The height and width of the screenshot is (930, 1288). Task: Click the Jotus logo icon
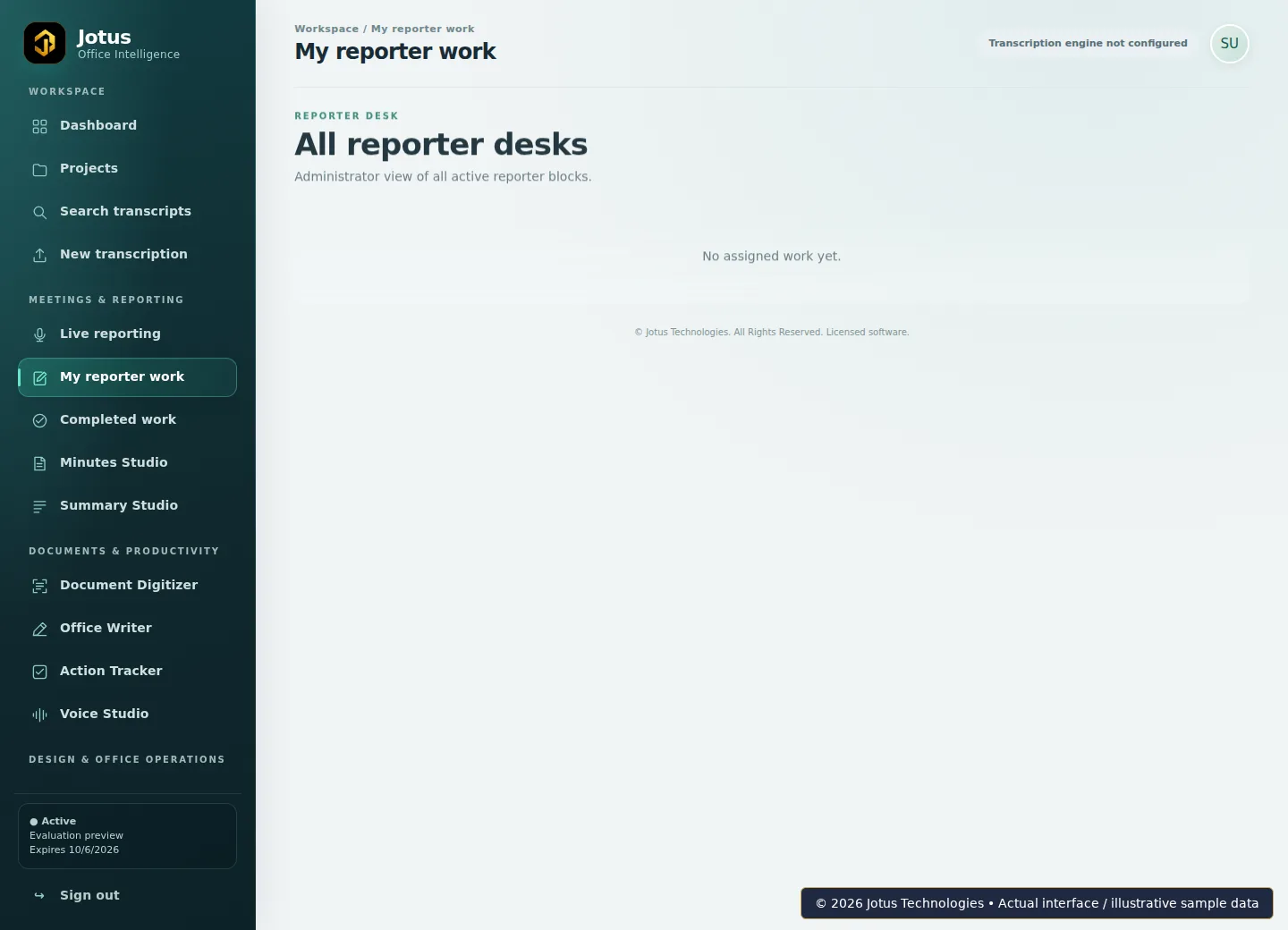point(45,43)
